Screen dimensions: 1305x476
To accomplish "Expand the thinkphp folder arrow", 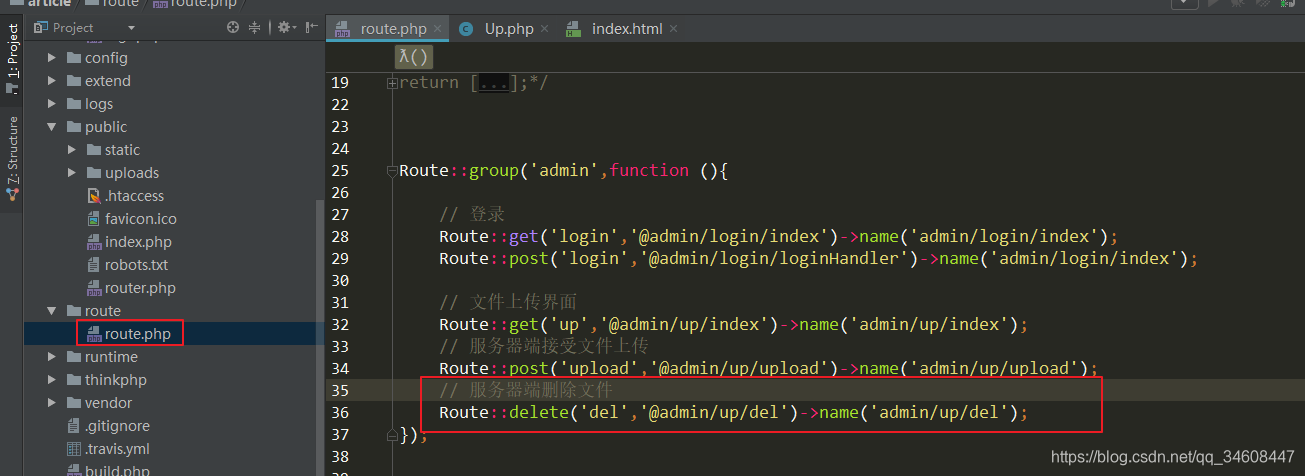I will (53, 380).
